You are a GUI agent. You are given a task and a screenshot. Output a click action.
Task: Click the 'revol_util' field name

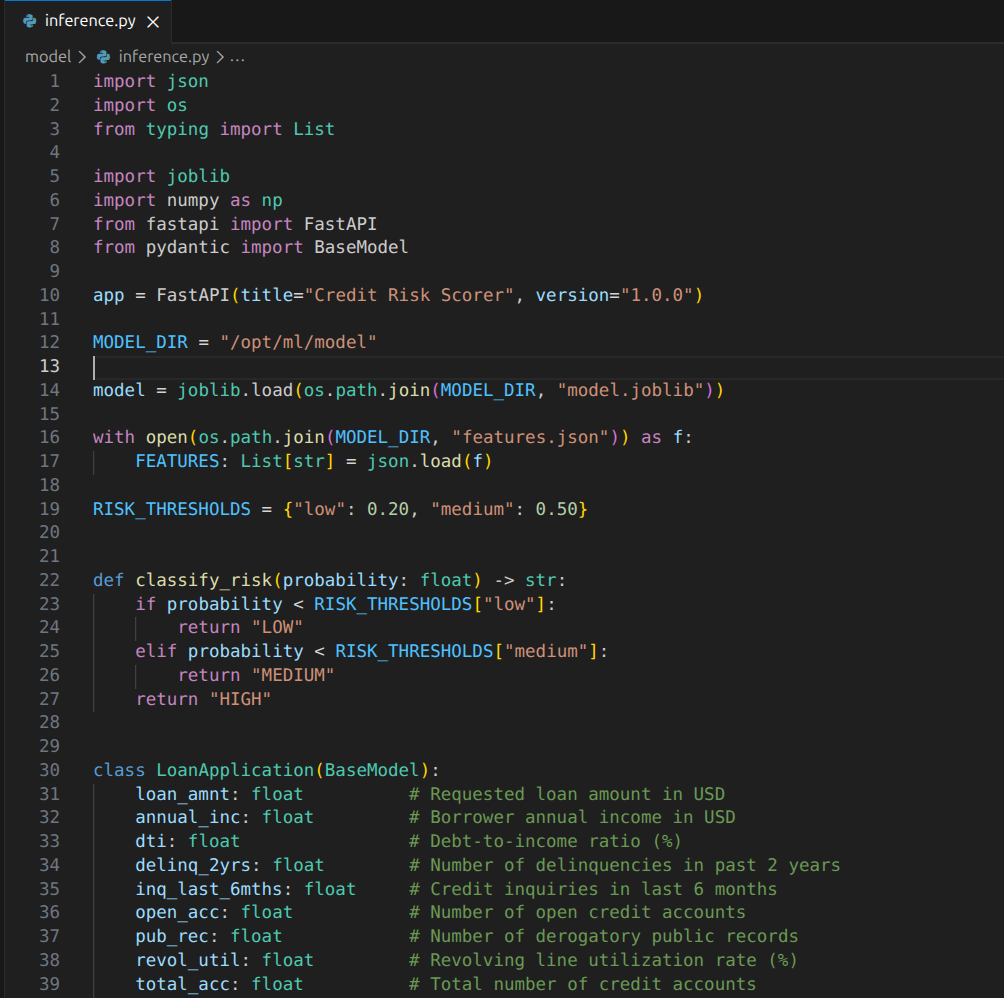[x=188, y=960]
